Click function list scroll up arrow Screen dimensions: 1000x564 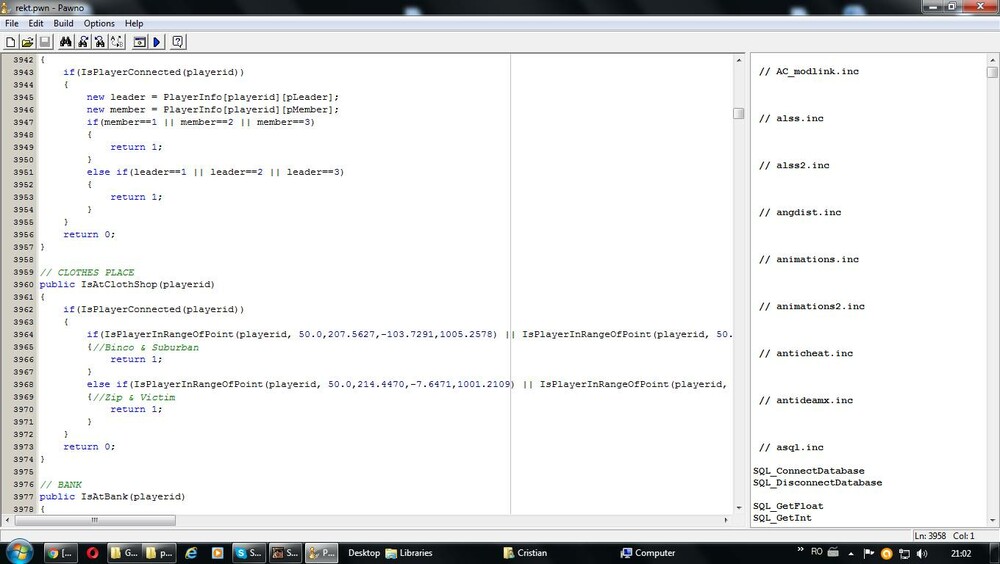click(x=992, y=60)
